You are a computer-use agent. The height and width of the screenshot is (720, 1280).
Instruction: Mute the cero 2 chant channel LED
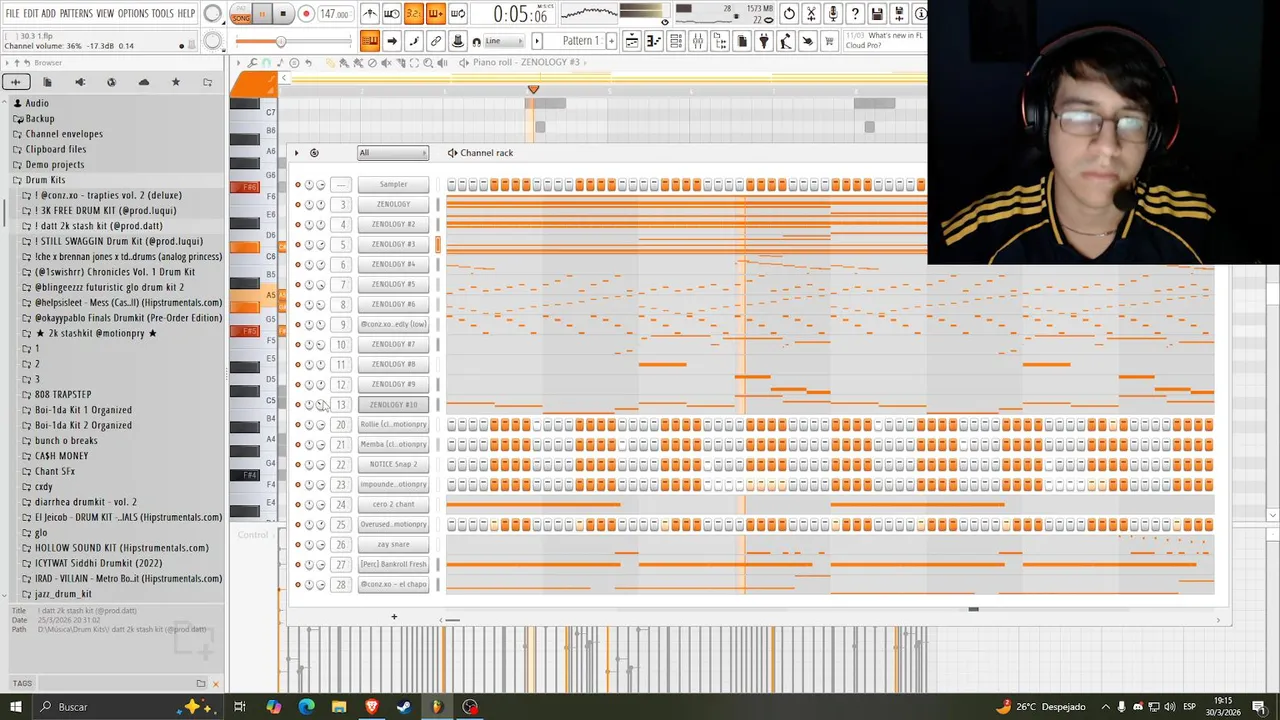click(297, 505)
